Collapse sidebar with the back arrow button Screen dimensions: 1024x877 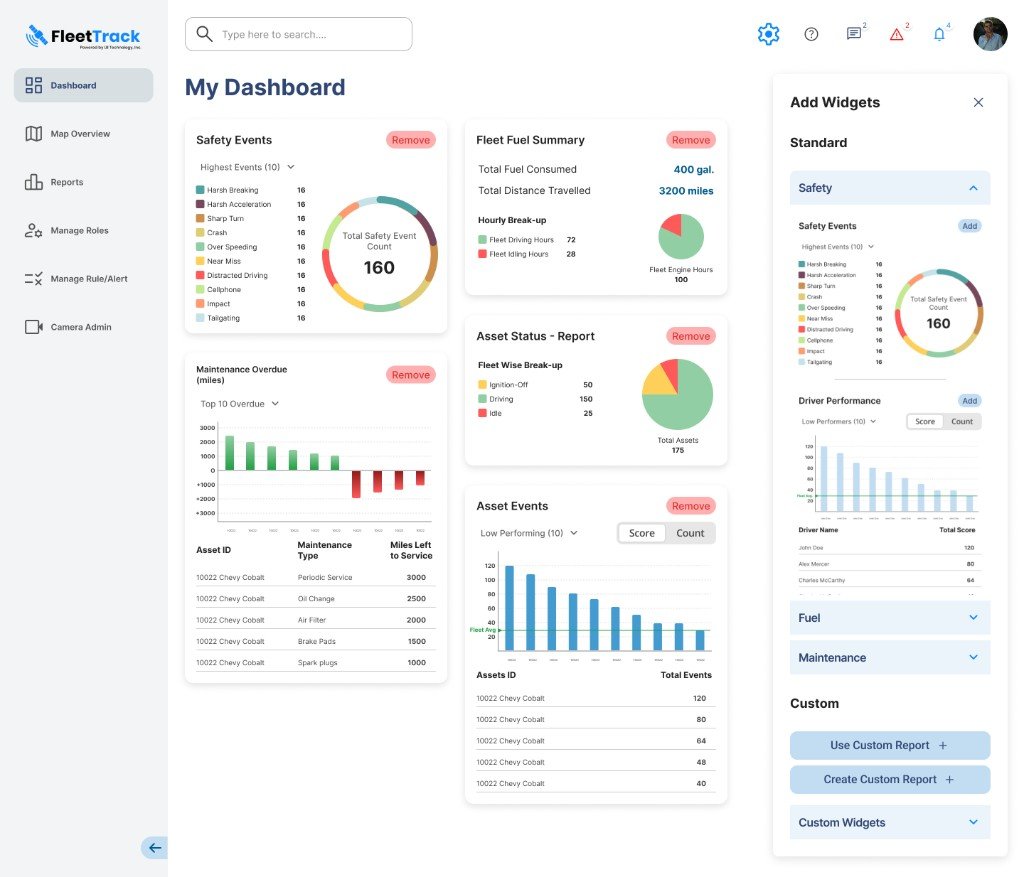[155, 848]
